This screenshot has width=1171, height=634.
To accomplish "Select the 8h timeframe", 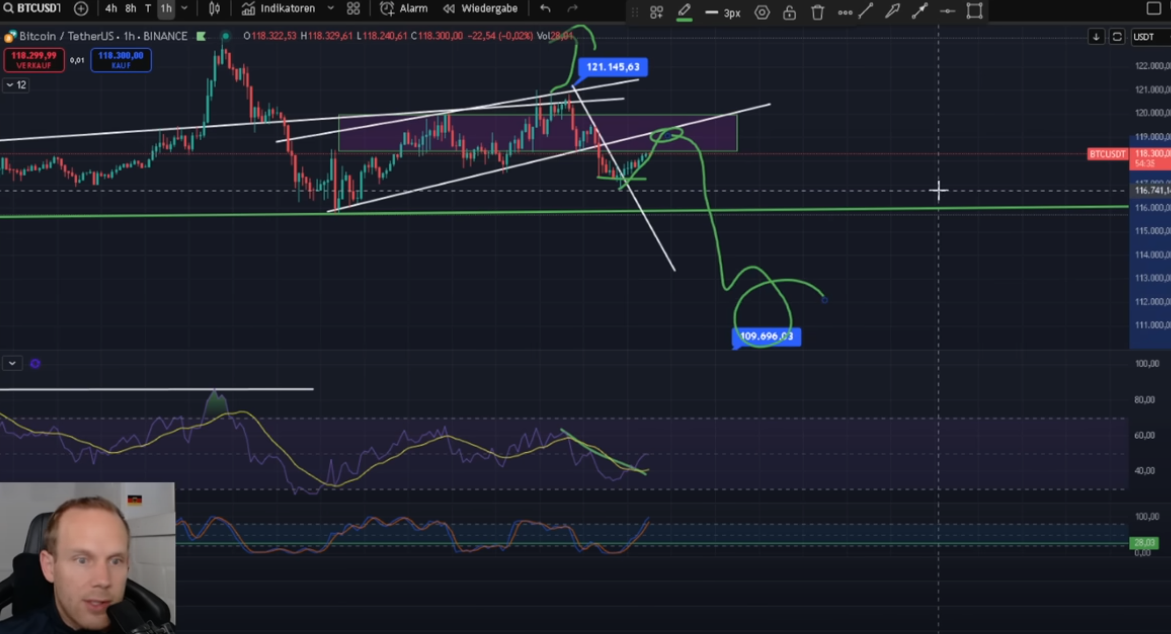I will tap(131, 9).
